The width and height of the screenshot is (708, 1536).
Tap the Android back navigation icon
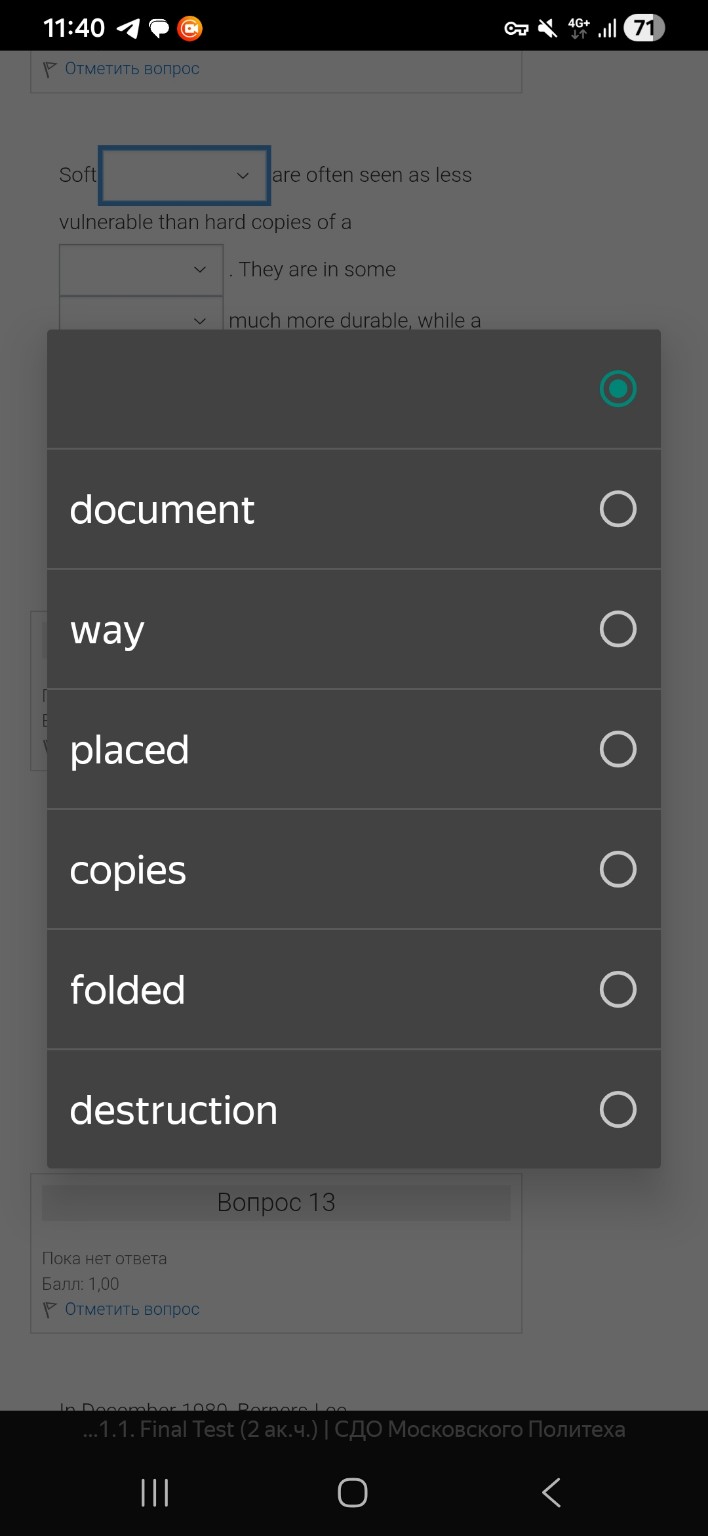point(551,1493)
